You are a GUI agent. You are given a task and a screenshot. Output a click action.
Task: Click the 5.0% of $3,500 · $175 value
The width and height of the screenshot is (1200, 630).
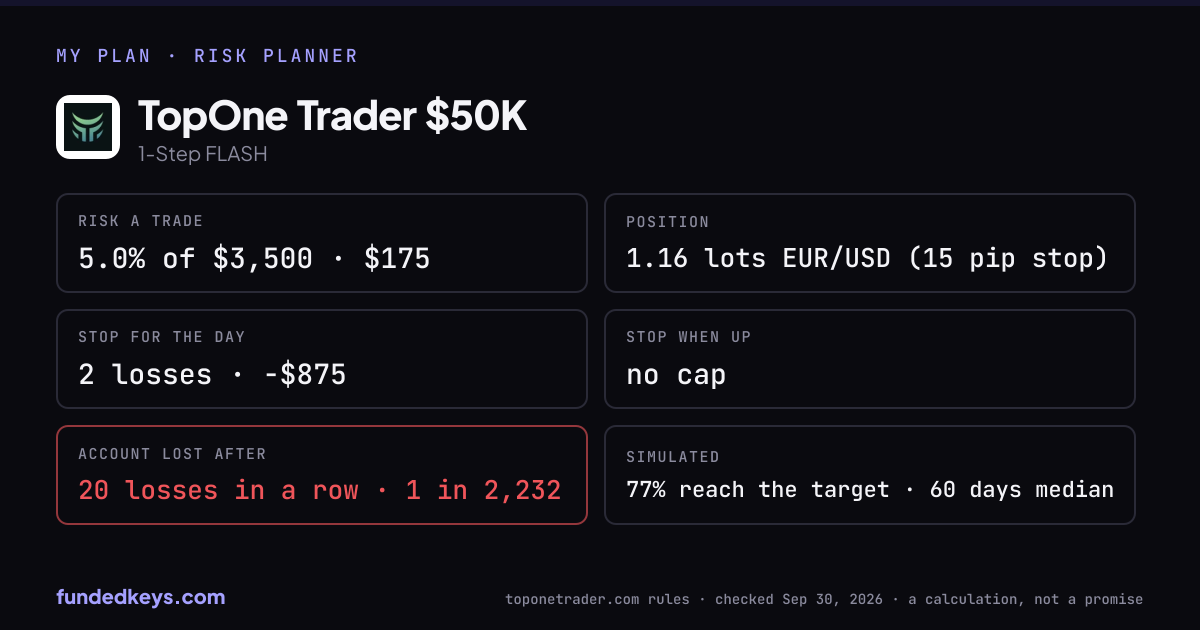tap(254, 259)
